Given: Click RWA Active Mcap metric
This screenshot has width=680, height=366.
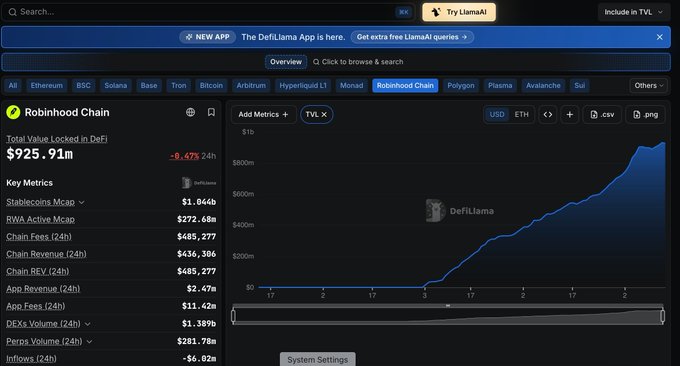Looking at the screenshot, I should click(40, 219).
